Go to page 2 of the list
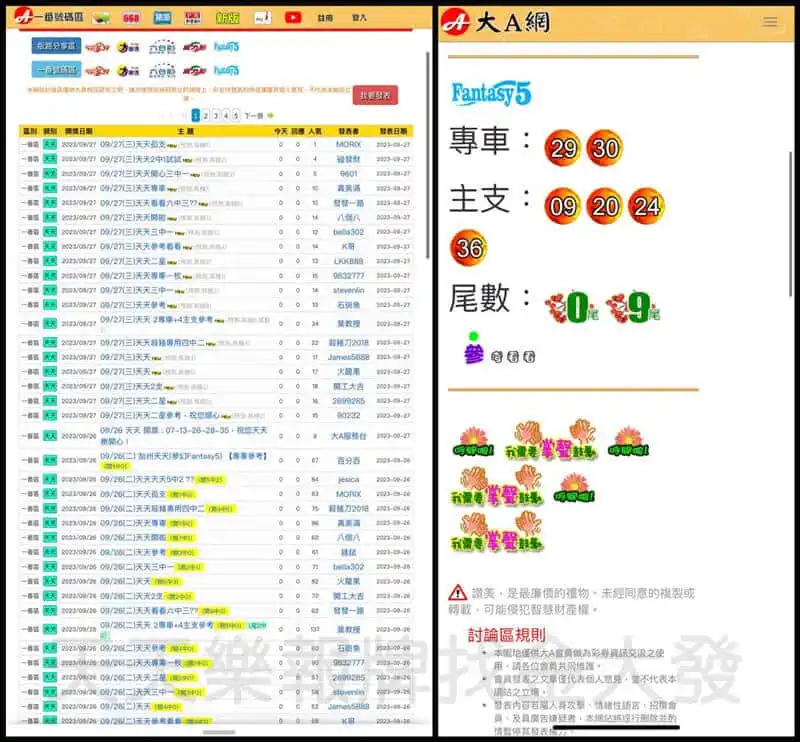This screenshot has width=800, height=742. coord(206,115)
